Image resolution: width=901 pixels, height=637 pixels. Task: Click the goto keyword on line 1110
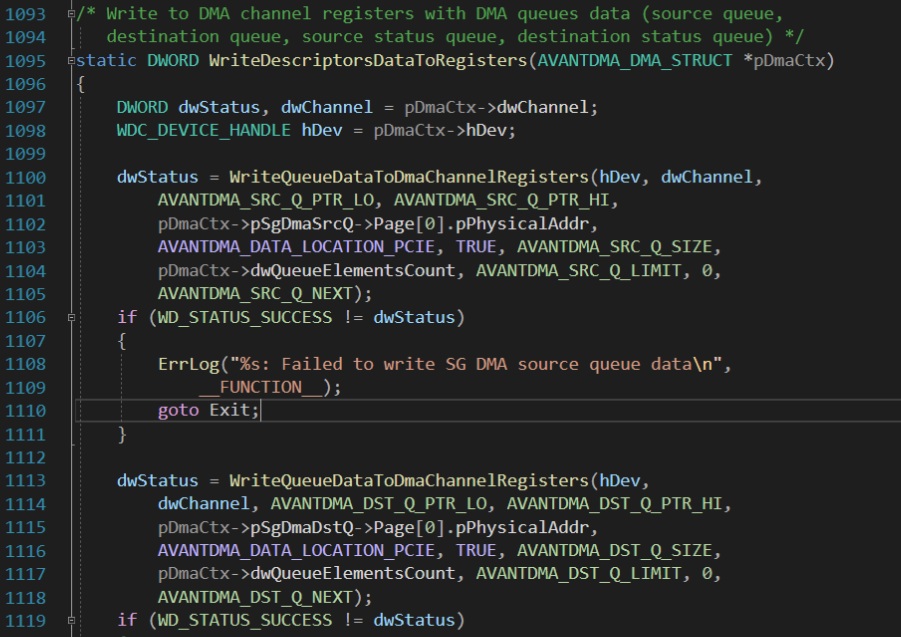[178, 411]
